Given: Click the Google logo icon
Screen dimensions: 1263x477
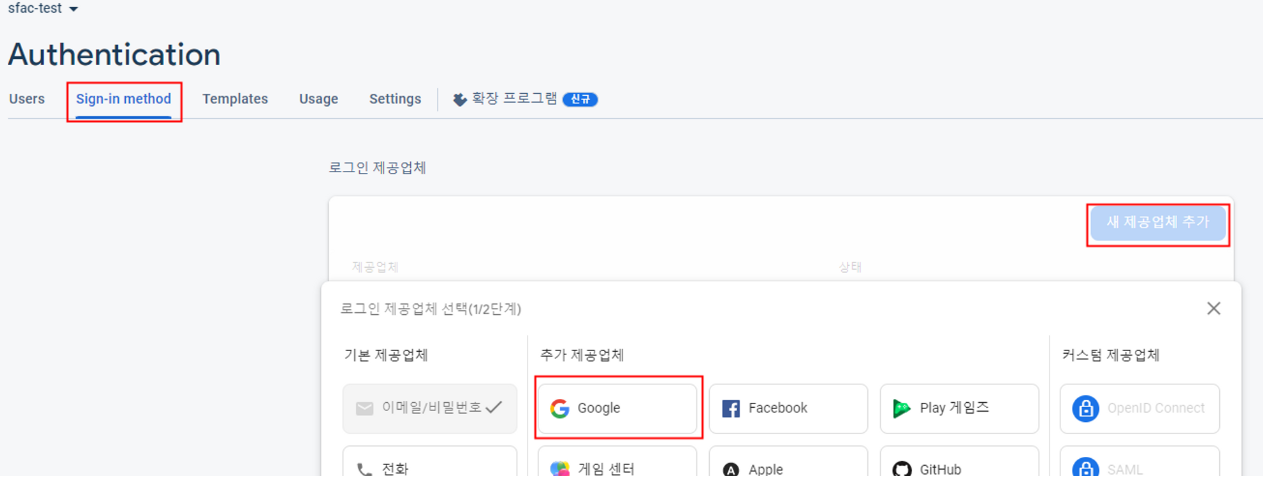Looking at the screenshot, I should point(560,408).
